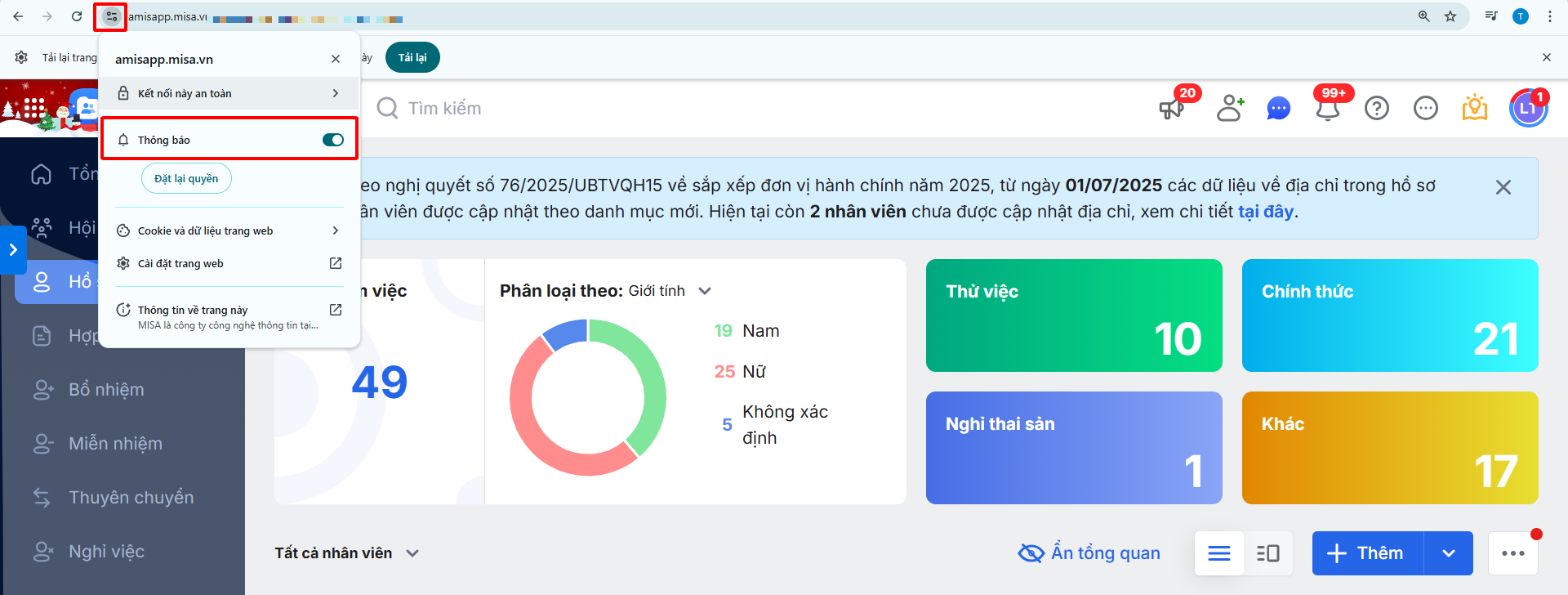This screenshot has height=595, width=1568.
Task: Open dropdown arrow beside Thêm button
Action: point(1449,553)
